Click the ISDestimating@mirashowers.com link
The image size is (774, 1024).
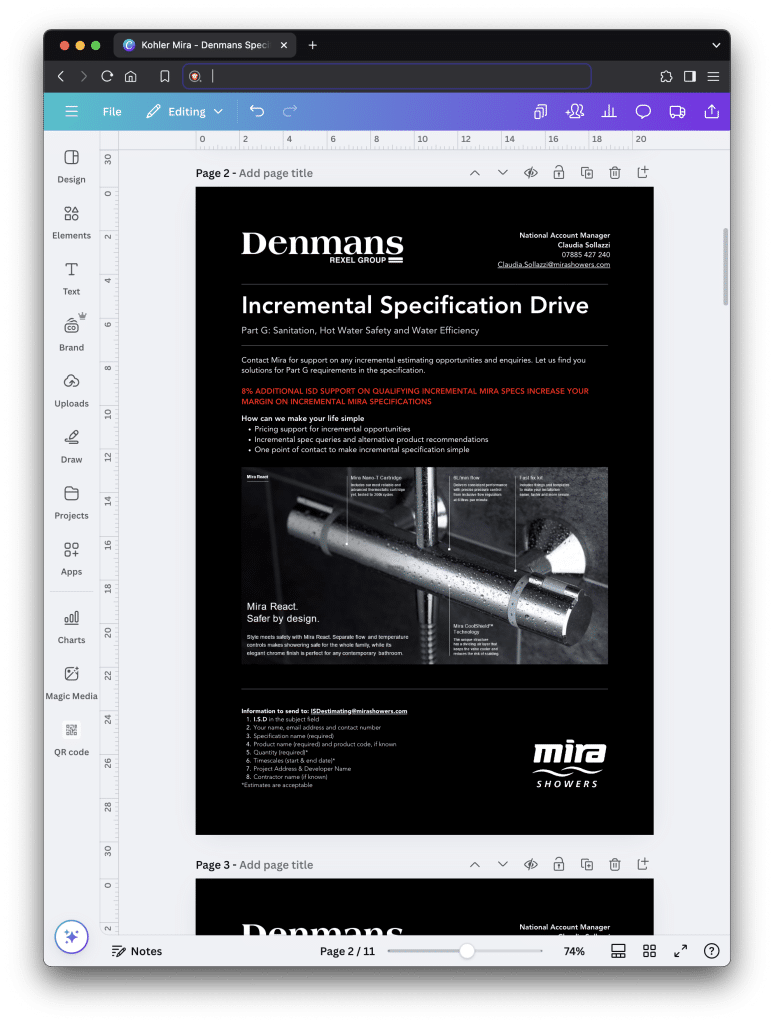coord(359,711)
